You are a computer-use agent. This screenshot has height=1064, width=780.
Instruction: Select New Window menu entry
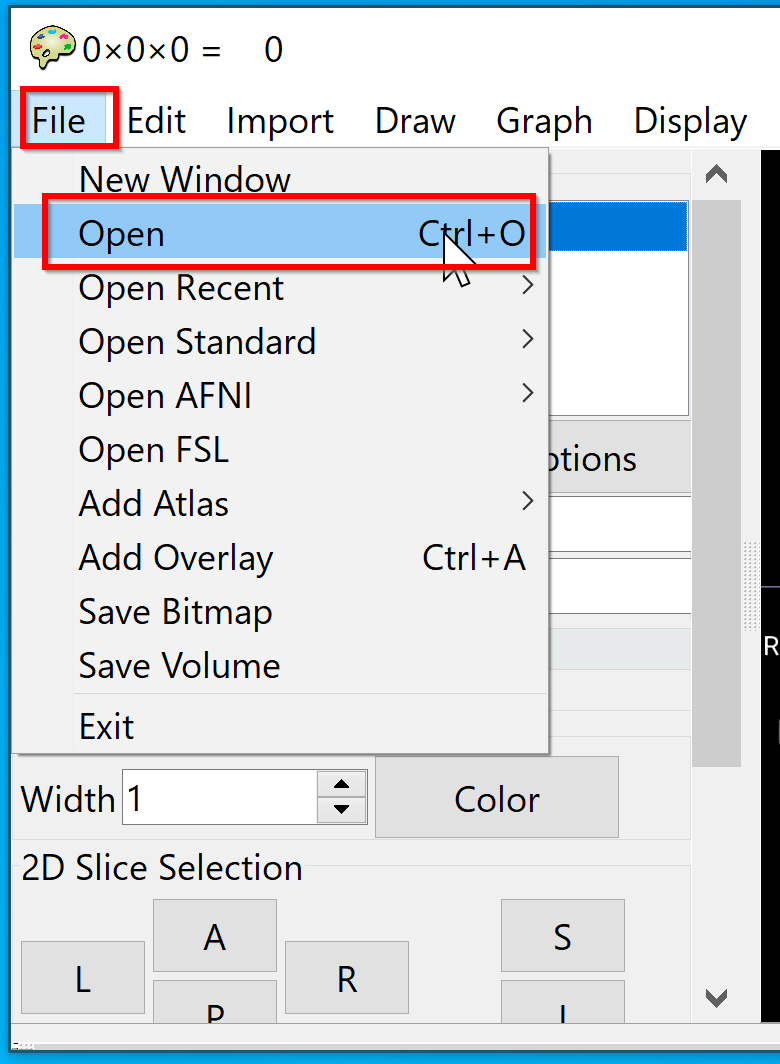coord(280,178)
